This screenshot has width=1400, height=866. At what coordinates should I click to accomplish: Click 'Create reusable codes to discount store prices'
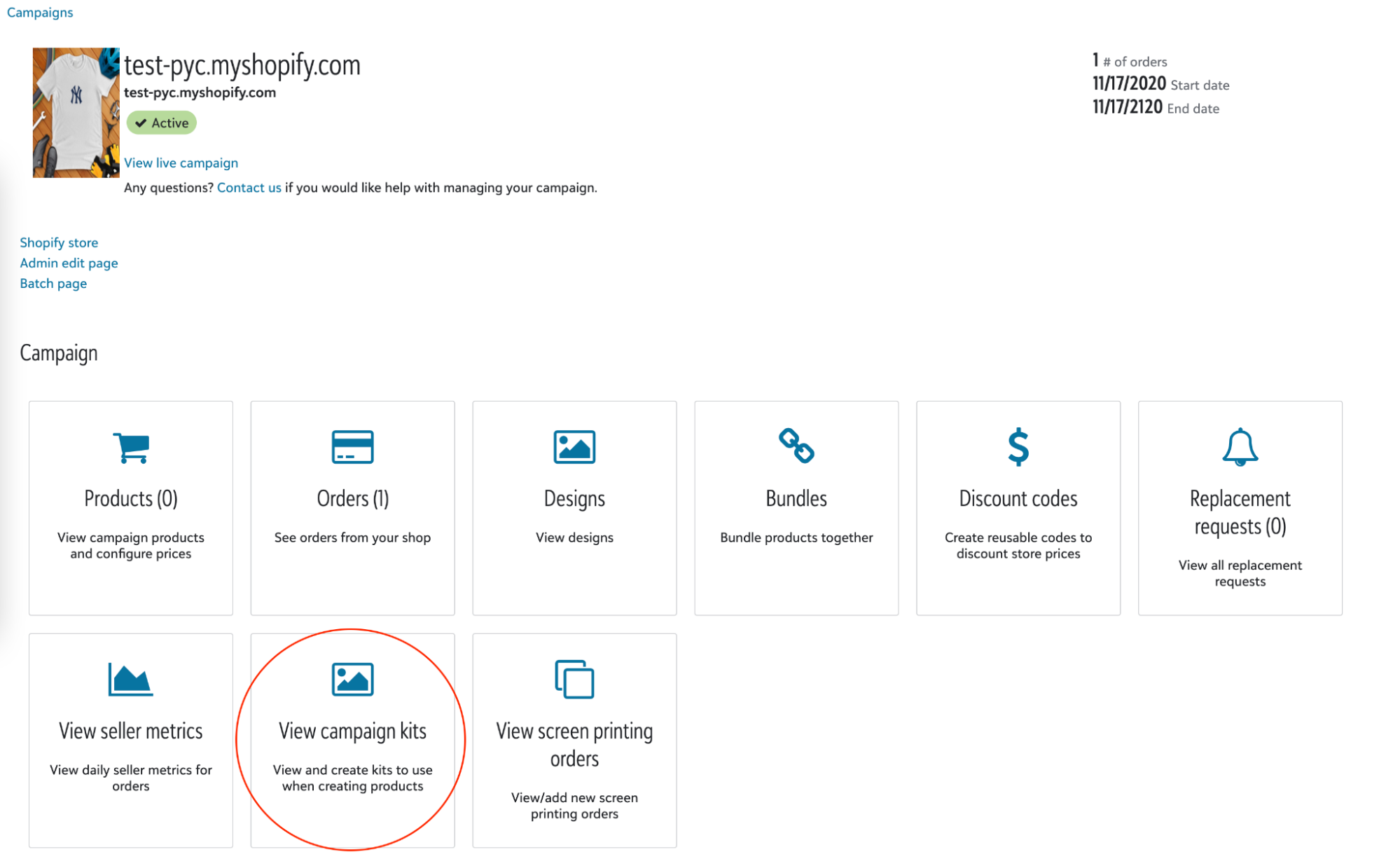tap(1018, 545)
